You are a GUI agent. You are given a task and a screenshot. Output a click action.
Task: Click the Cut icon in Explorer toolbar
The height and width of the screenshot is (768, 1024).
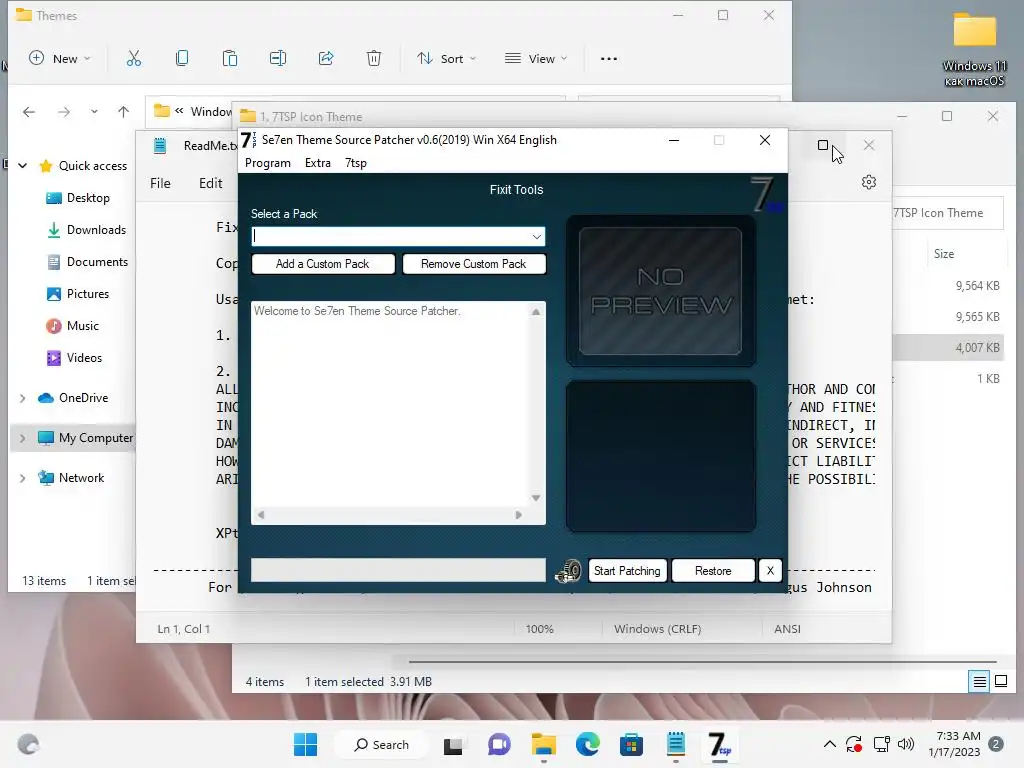[x=134, y=59]
